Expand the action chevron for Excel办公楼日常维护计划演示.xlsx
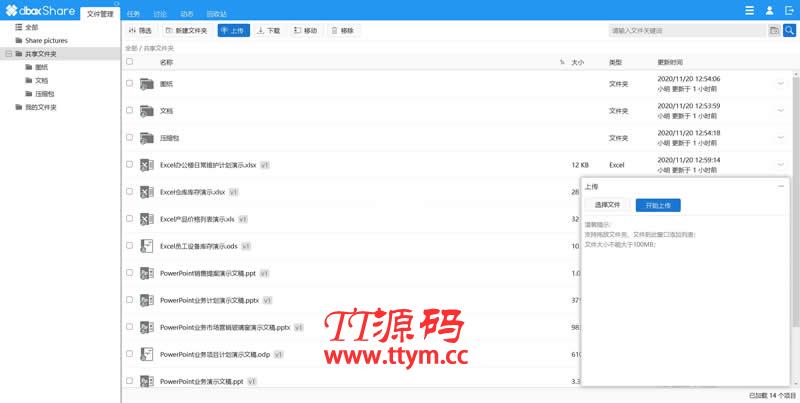 coord(781,164)
